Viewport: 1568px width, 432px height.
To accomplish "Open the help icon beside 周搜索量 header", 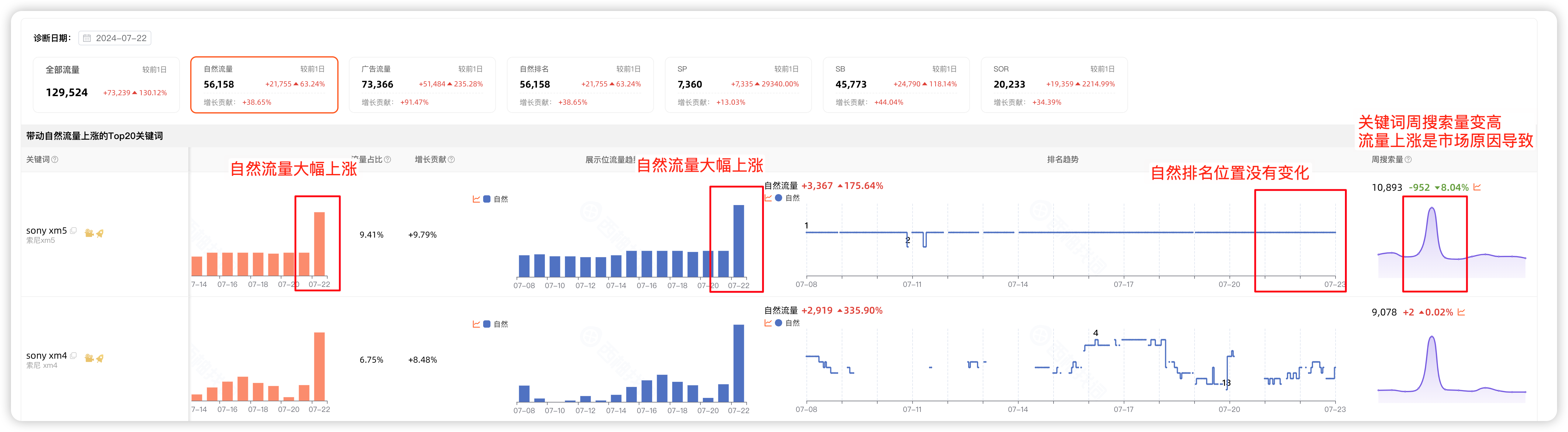I will pyautogui.click(x=1408, y=160).
